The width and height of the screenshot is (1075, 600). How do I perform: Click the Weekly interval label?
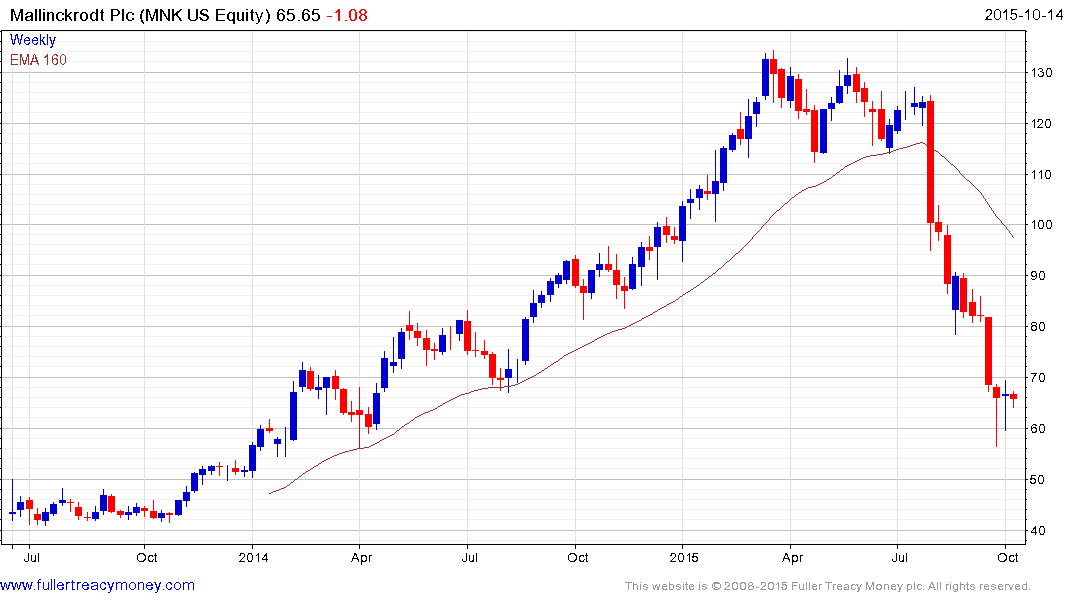tap(33, 40)
